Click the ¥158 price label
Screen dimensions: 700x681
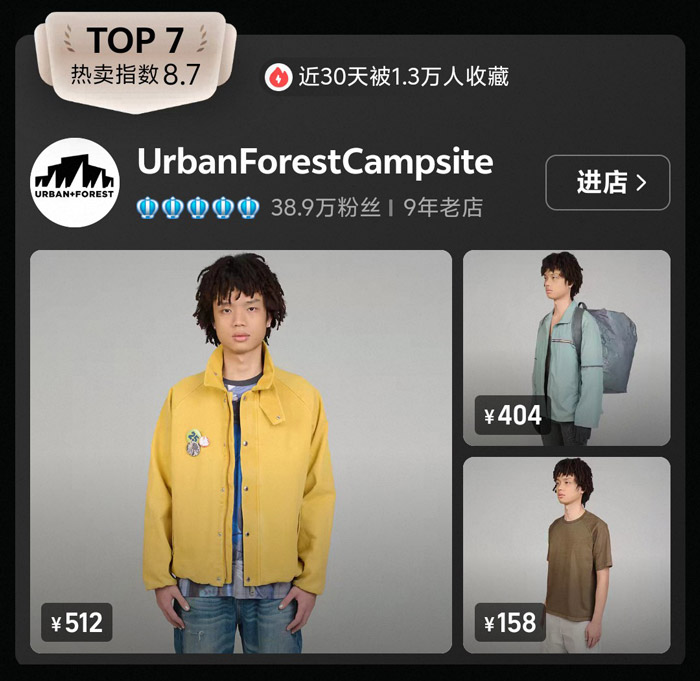click(x=510, y=623)
